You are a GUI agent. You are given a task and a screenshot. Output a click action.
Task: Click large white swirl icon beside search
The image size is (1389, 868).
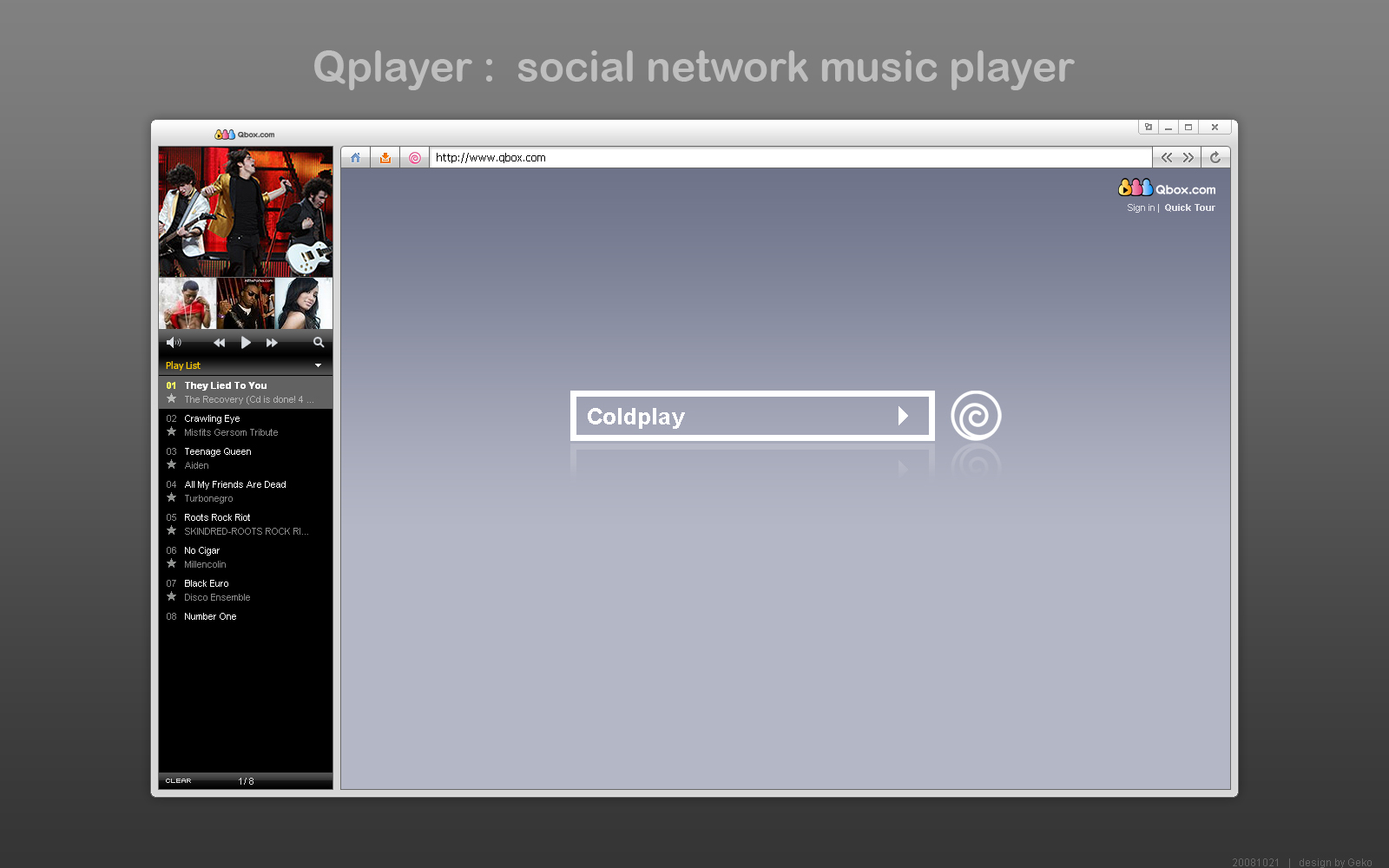976,416
